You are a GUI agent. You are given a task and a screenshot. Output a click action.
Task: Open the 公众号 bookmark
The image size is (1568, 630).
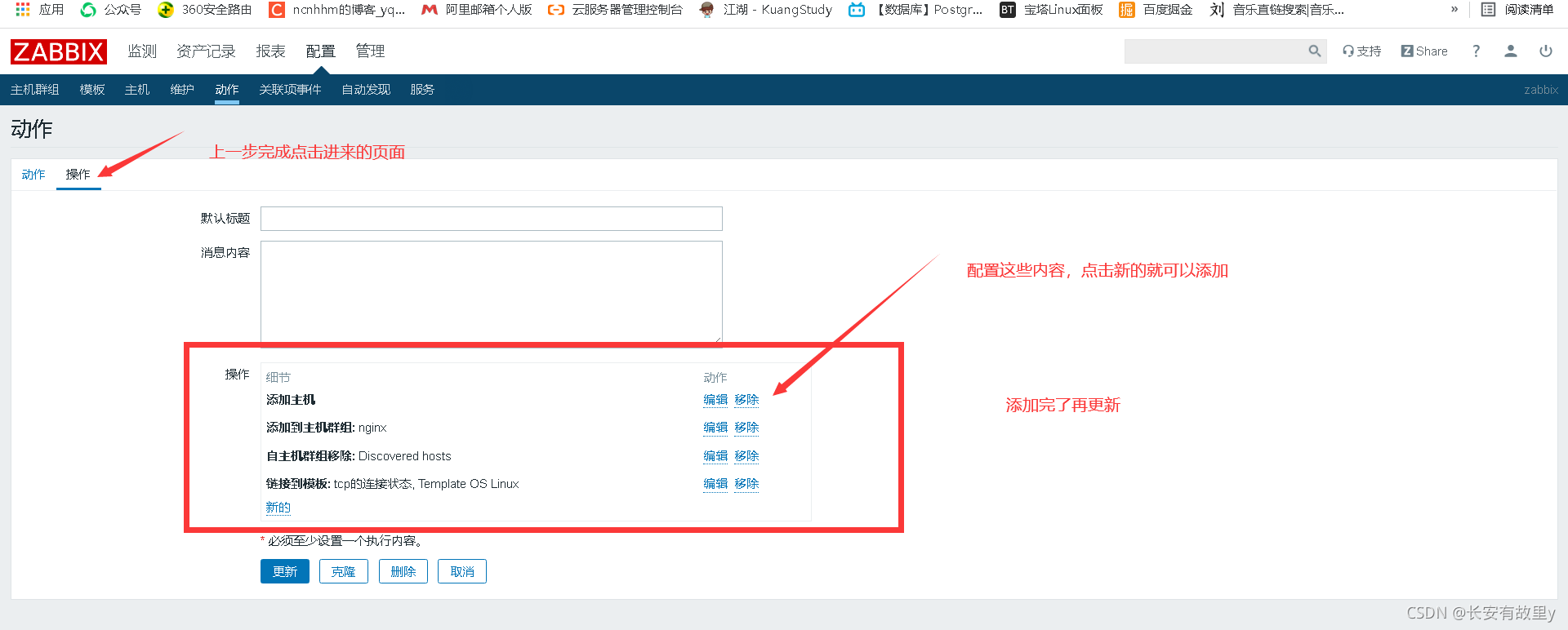111,10
